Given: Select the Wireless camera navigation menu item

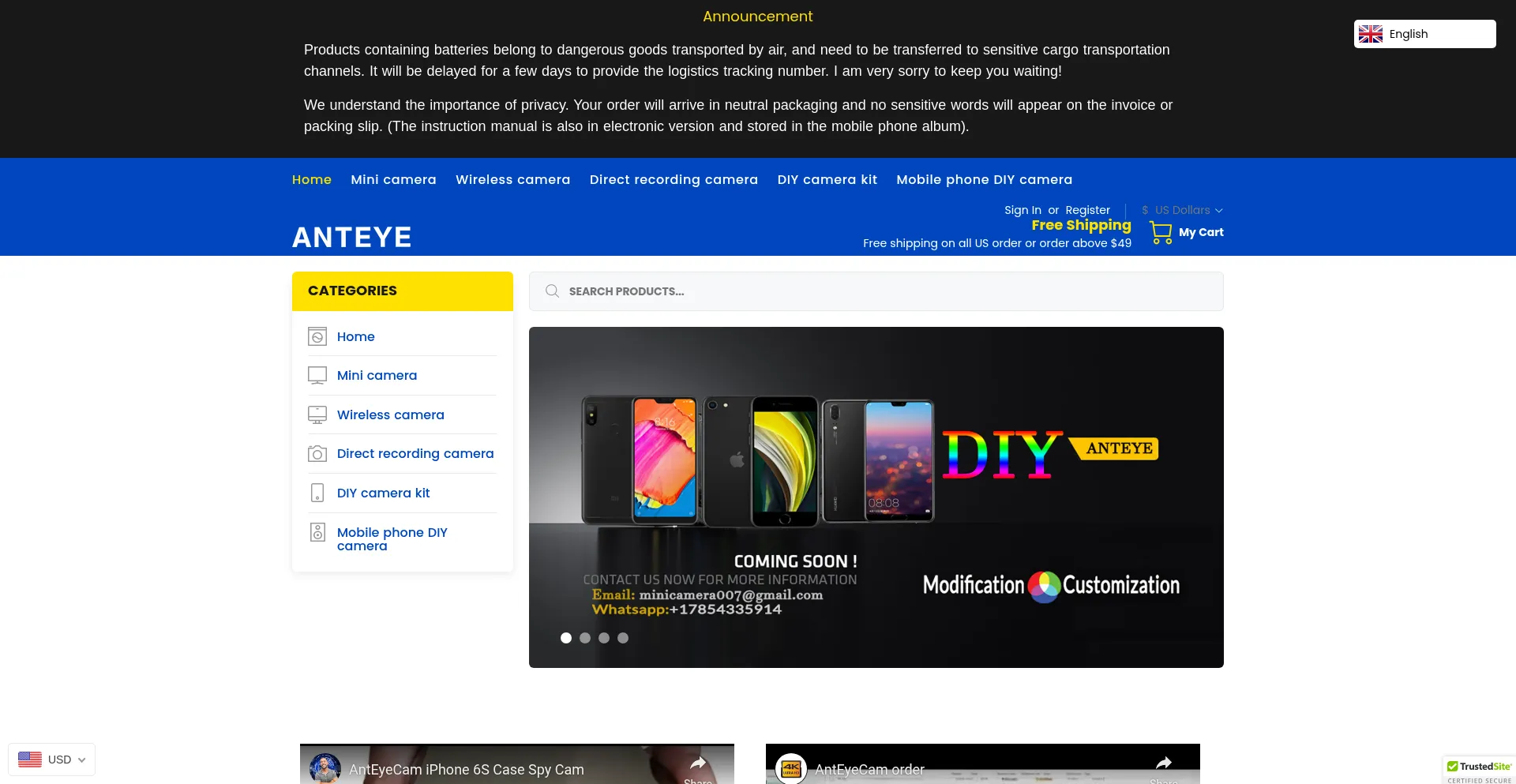Looking at the screenshot, I should click(x=512, y=179).
